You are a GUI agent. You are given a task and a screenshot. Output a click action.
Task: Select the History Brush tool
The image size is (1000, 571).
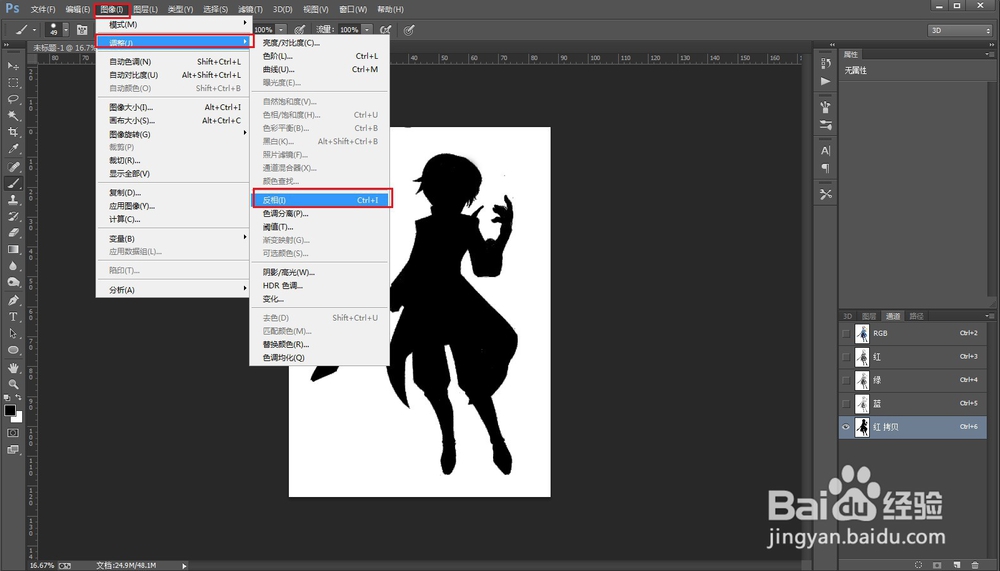(13, 216)
